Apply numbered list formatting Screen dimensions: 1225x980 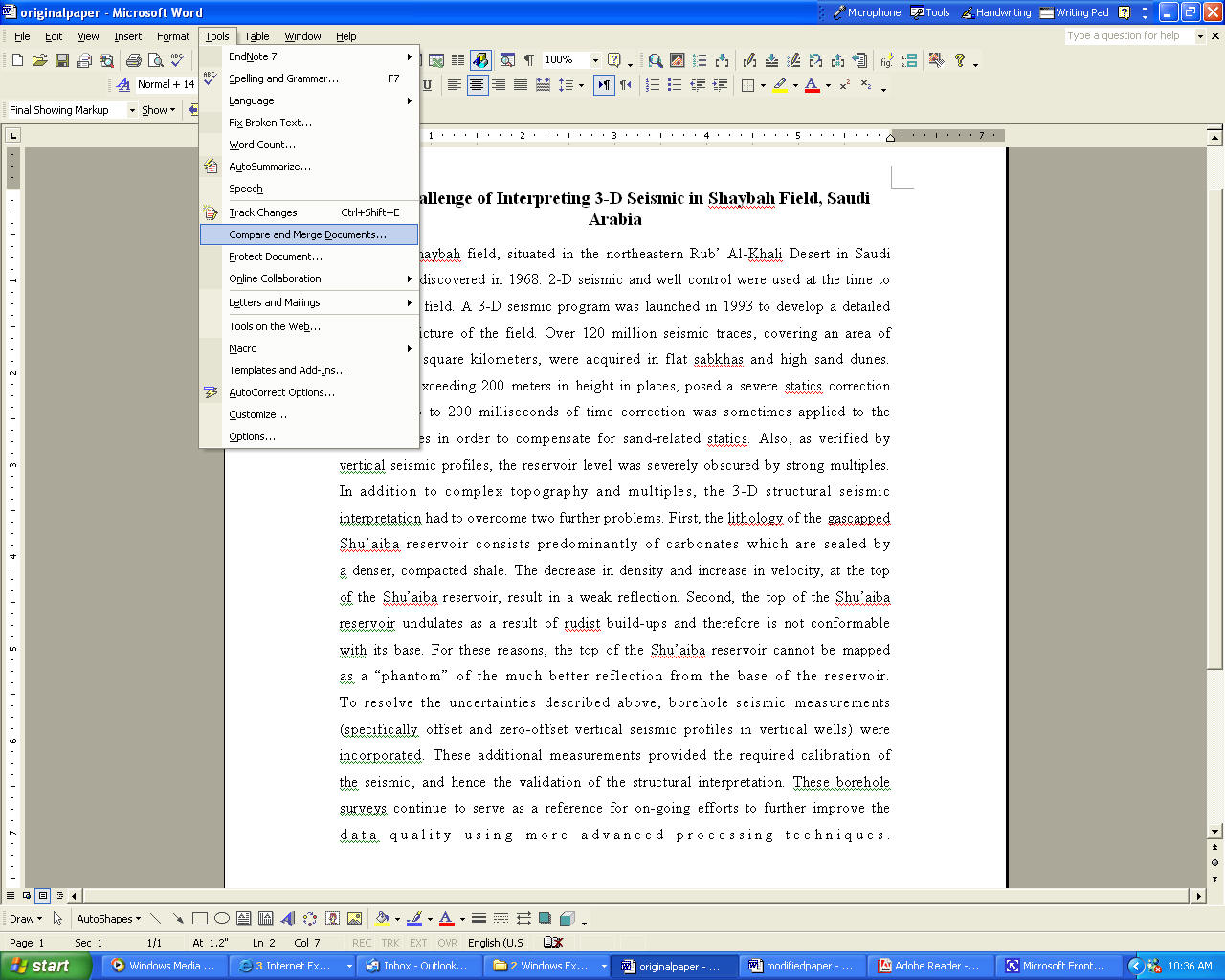[653, 85]
